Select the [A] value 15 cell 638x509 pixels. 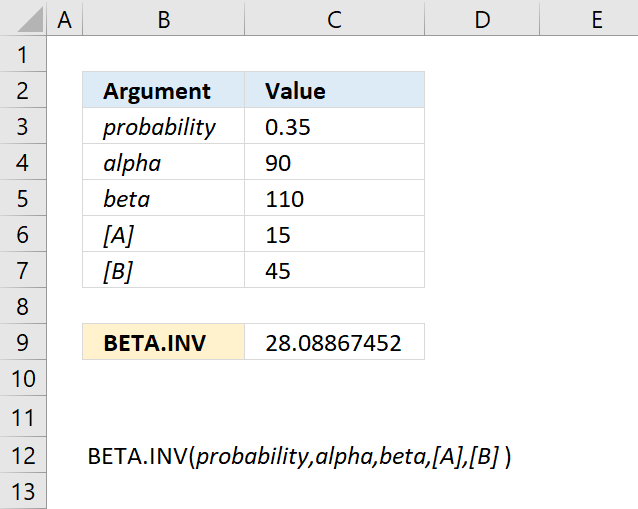point(334,234)
